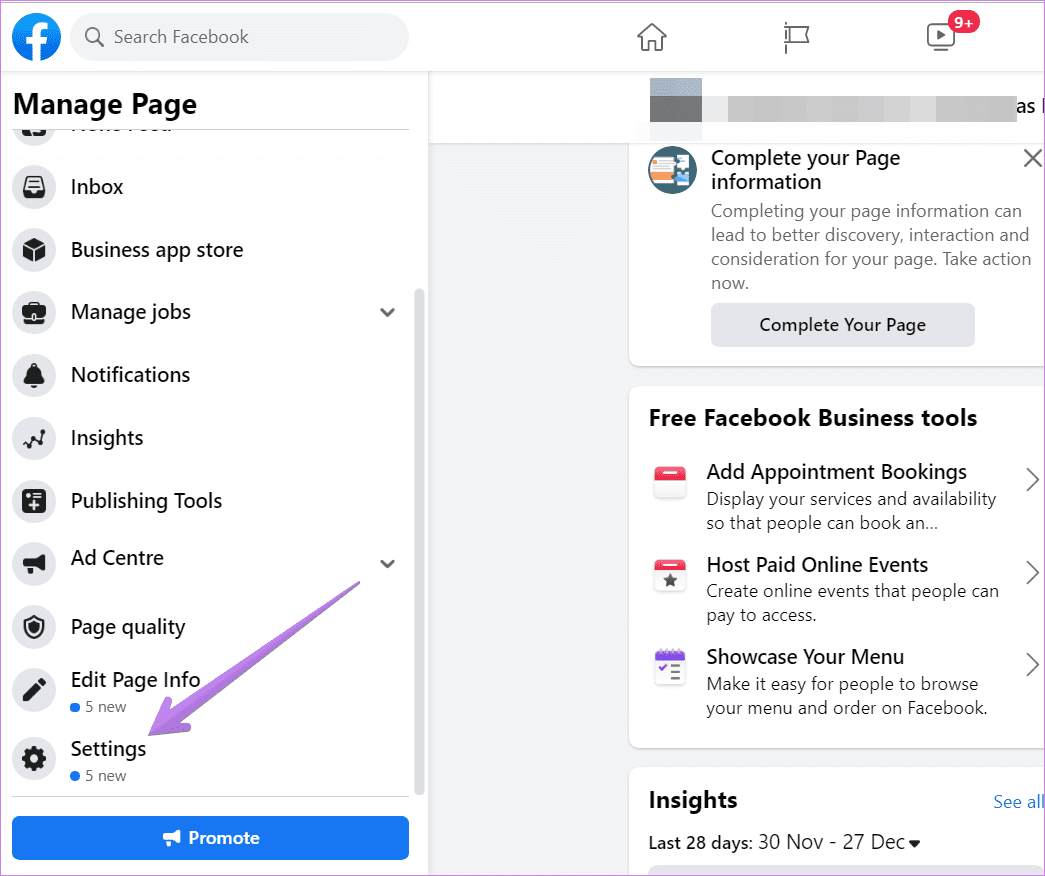Click the Insights graph icon
The height and width of the screenshot is (876, 1045).
(x=34, y=438)
